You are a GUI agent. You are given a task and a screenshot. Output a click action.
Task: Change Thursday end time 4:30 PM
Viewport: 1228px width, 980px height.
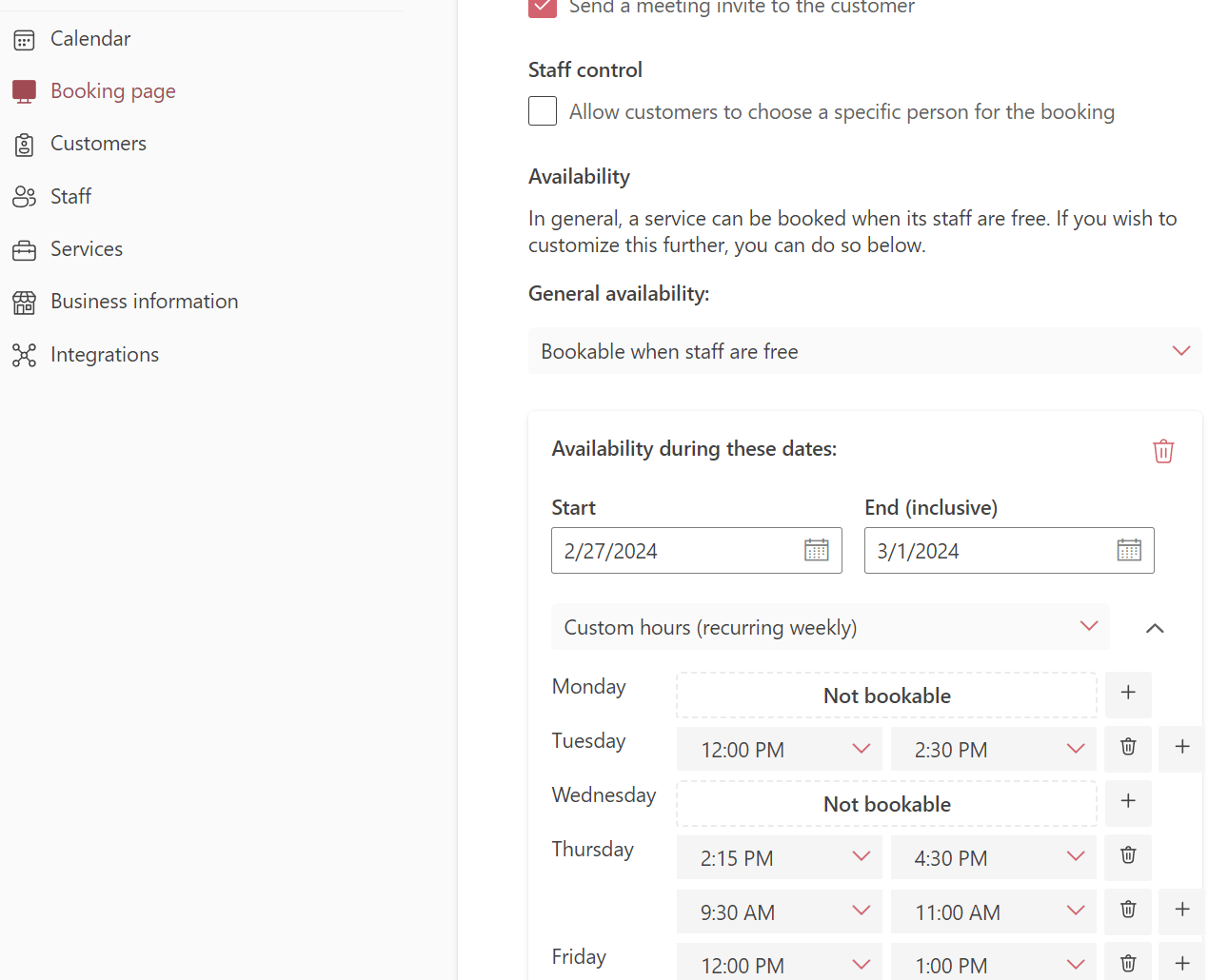994,857
